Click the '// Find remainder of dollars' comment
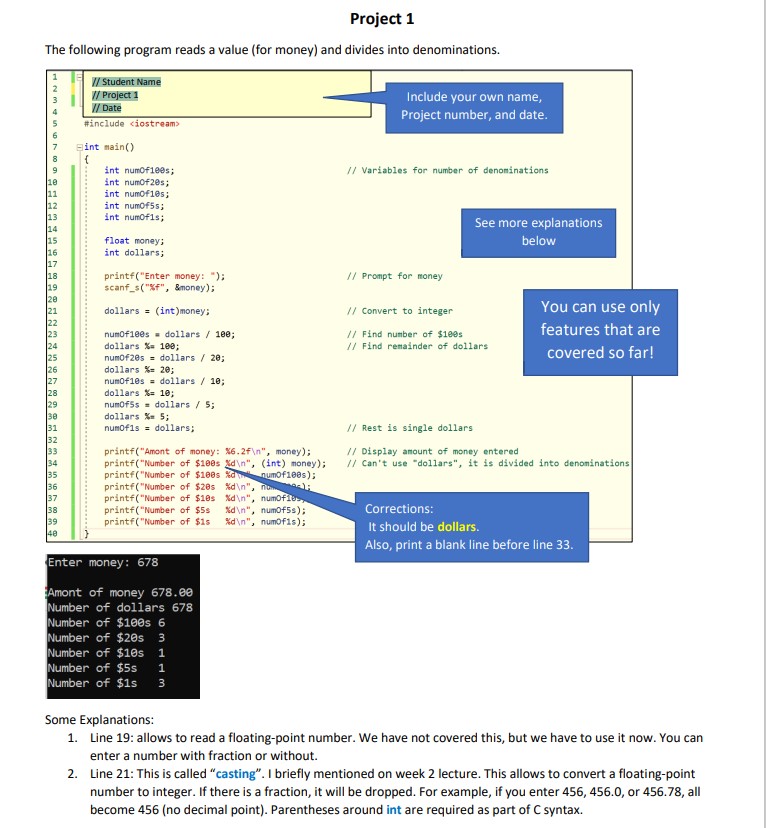This screenshot has height=828, width=766. tap(418, 346)
